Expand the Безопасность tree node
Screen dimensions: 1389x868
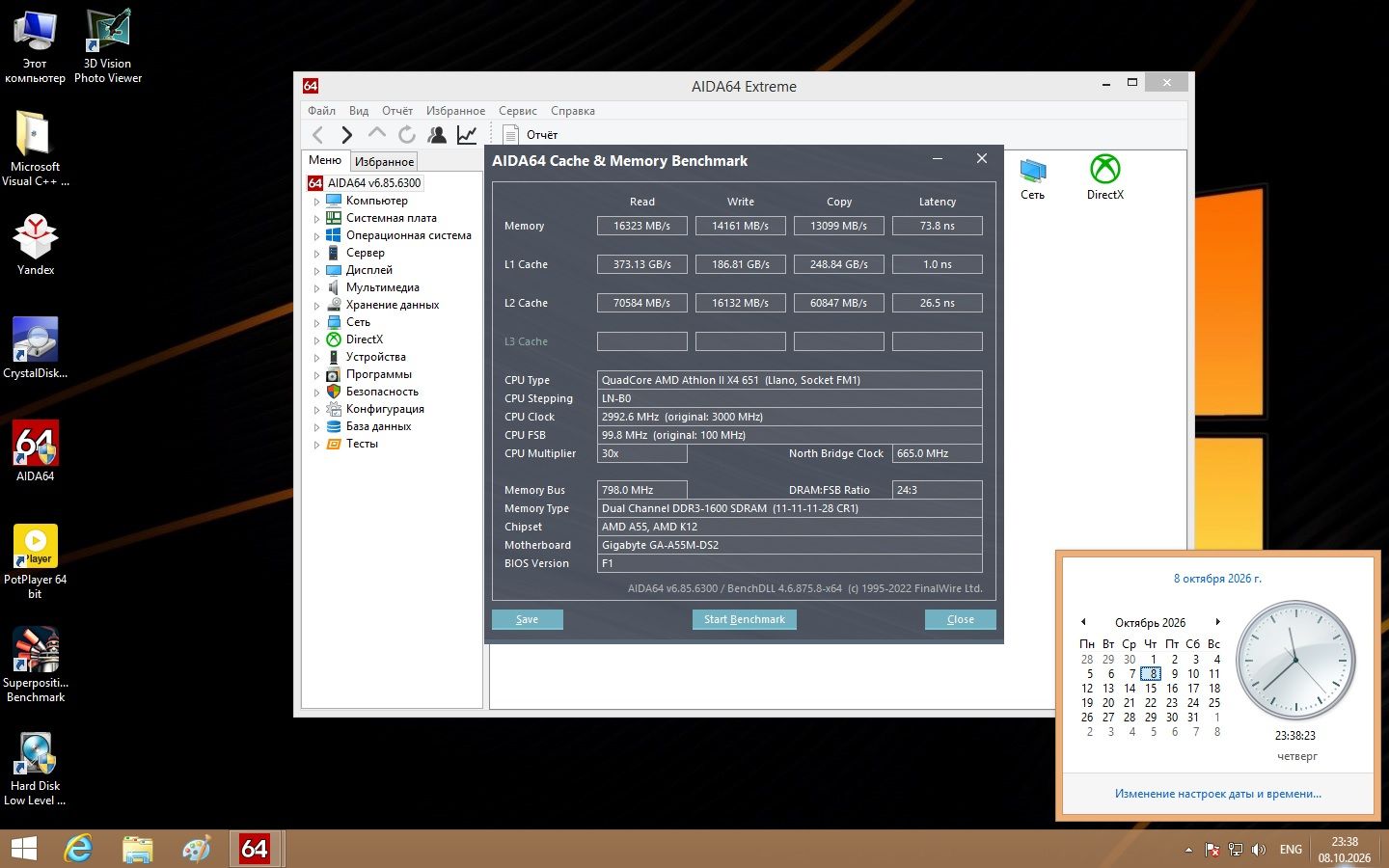click(x=316, y=393)
